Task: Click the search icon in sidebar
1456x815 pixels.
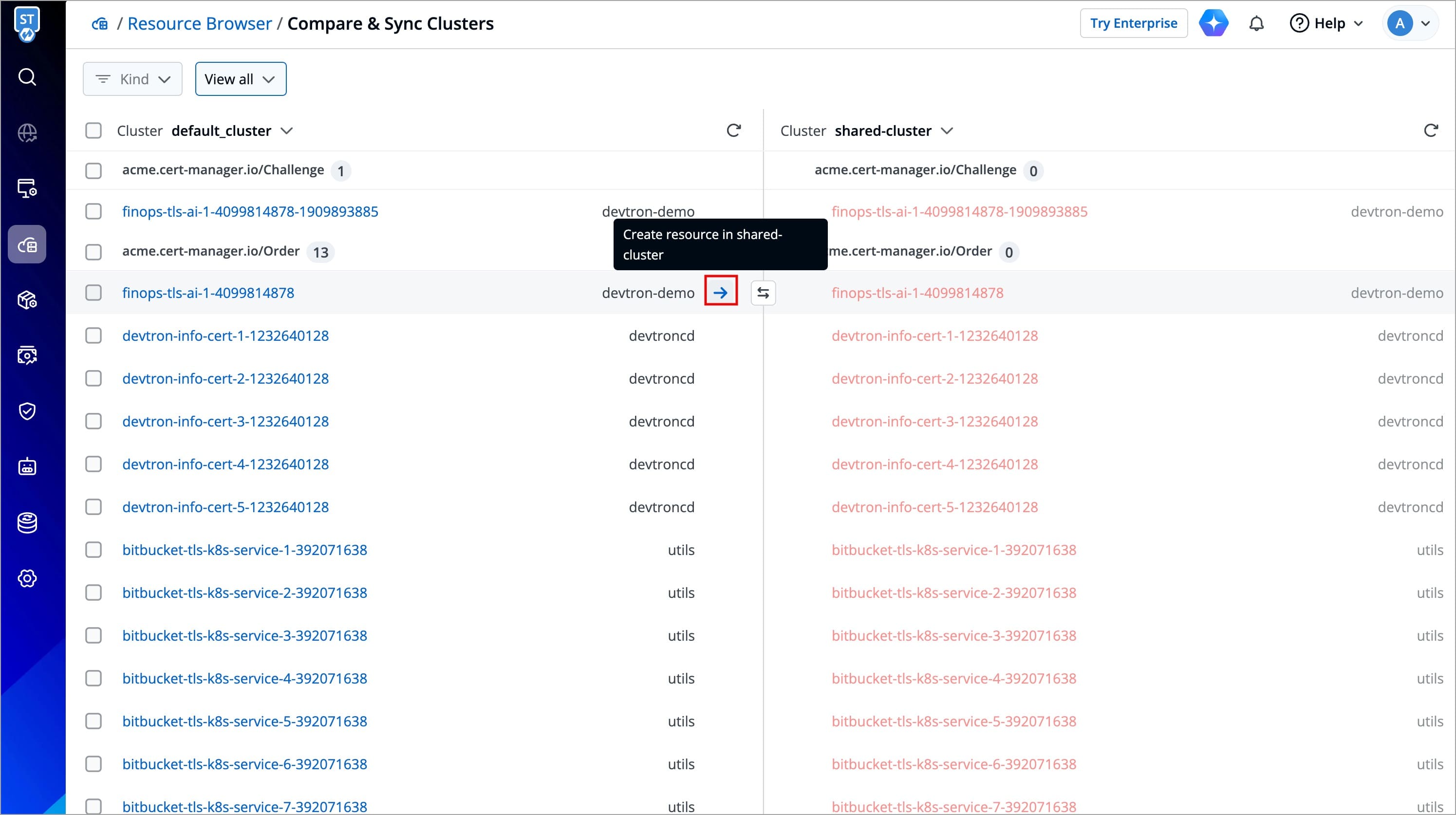Action: pos(27,77)
